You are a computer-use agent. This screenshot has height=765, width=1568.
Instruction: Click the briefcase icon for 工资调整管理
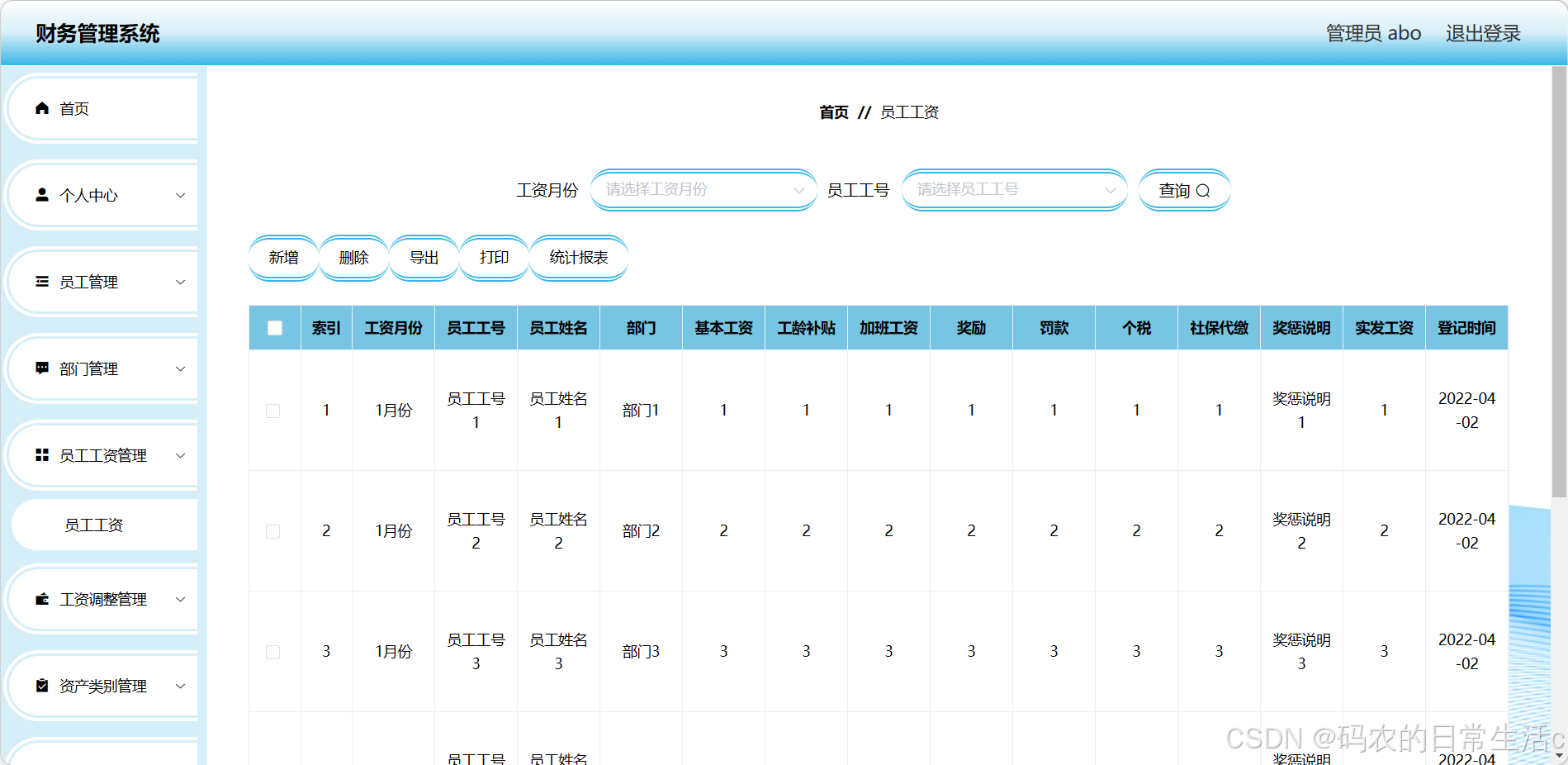click(x=41, y=599)
